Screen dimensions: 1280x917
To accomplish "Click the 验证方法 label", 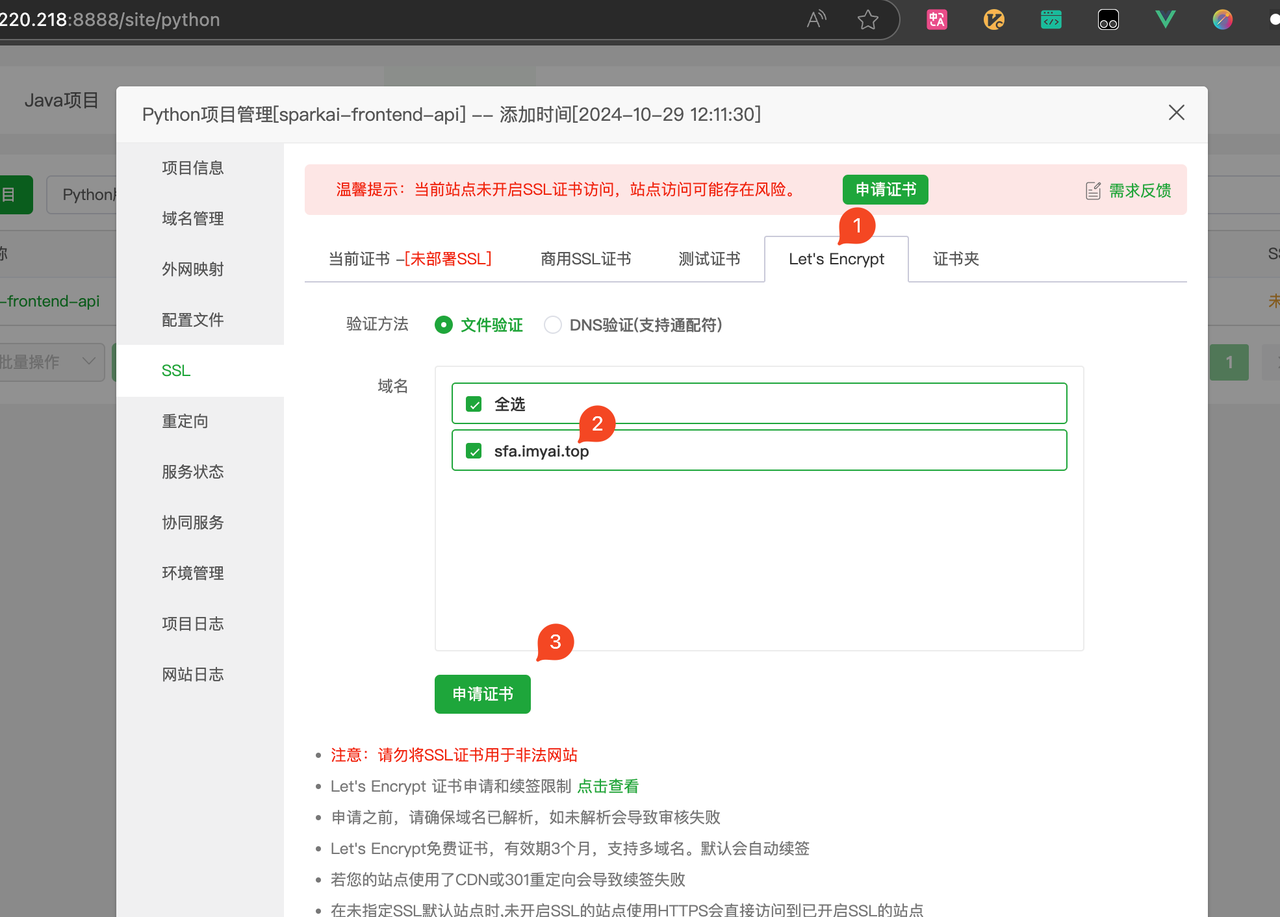I will [378, 325].
